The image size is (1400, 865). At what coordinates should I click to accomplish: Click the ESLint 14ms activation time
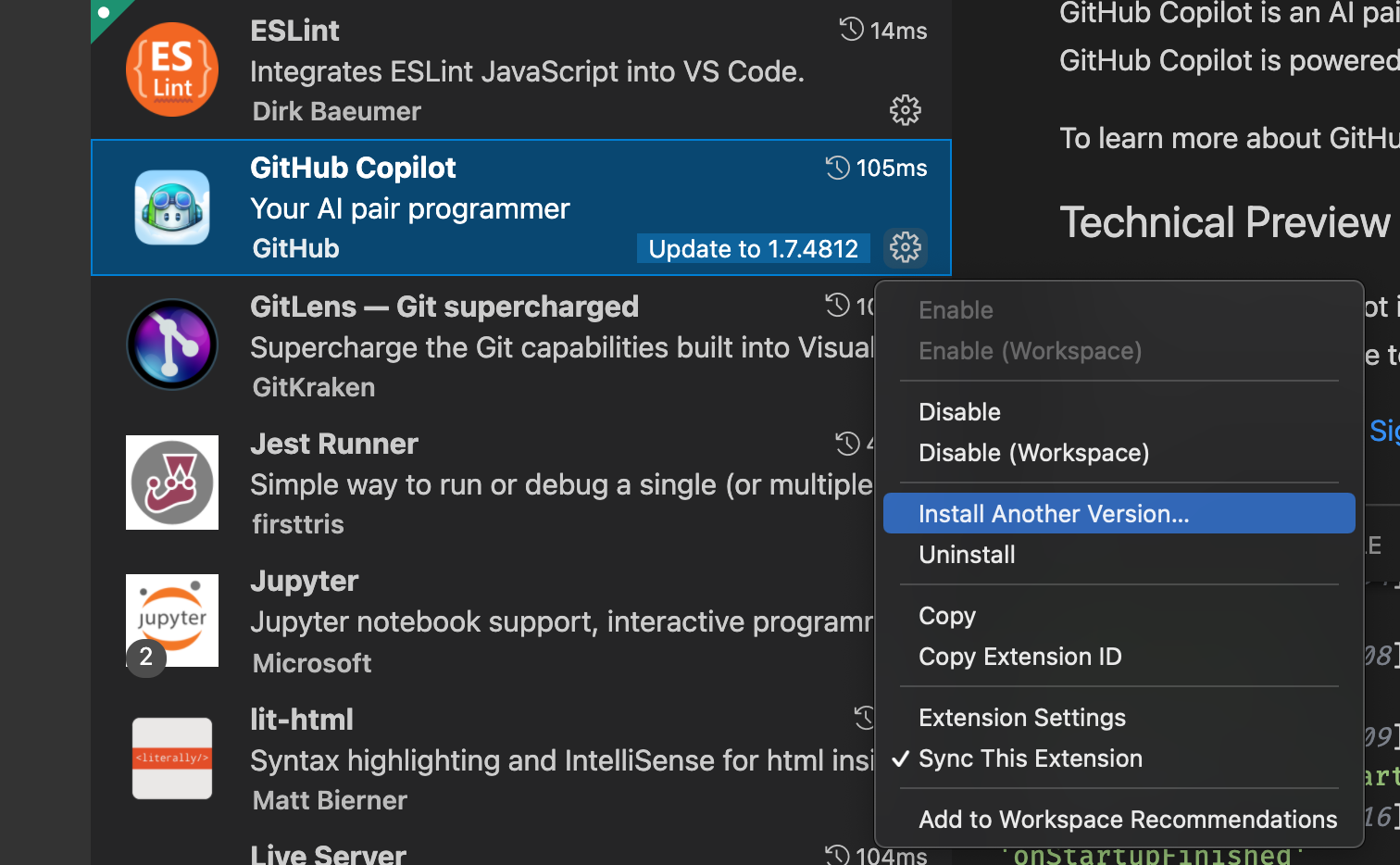tap(898, 31)
